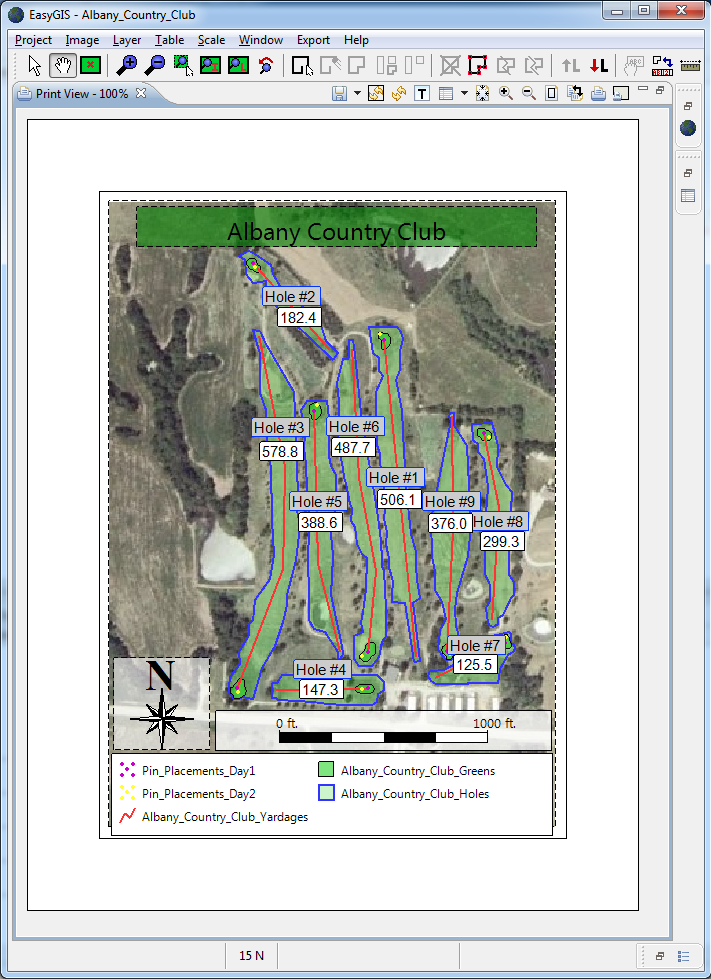Select the feature selection tool with cursor
Viewport: 711px width, 979px height.
pos(302,64)
